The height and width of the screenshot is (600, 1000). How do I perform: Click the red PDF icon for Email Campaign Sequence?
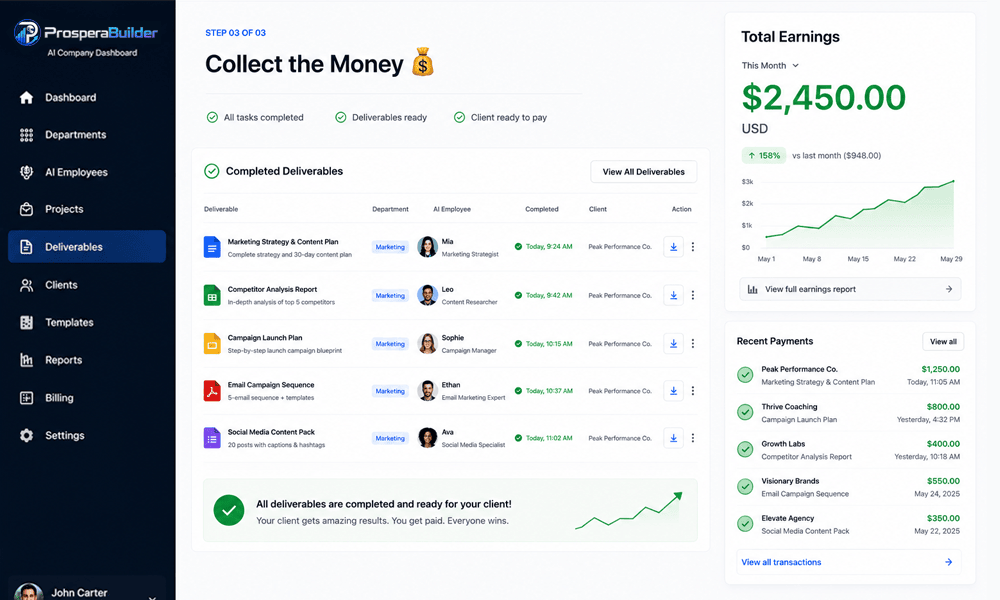point(212,391)
